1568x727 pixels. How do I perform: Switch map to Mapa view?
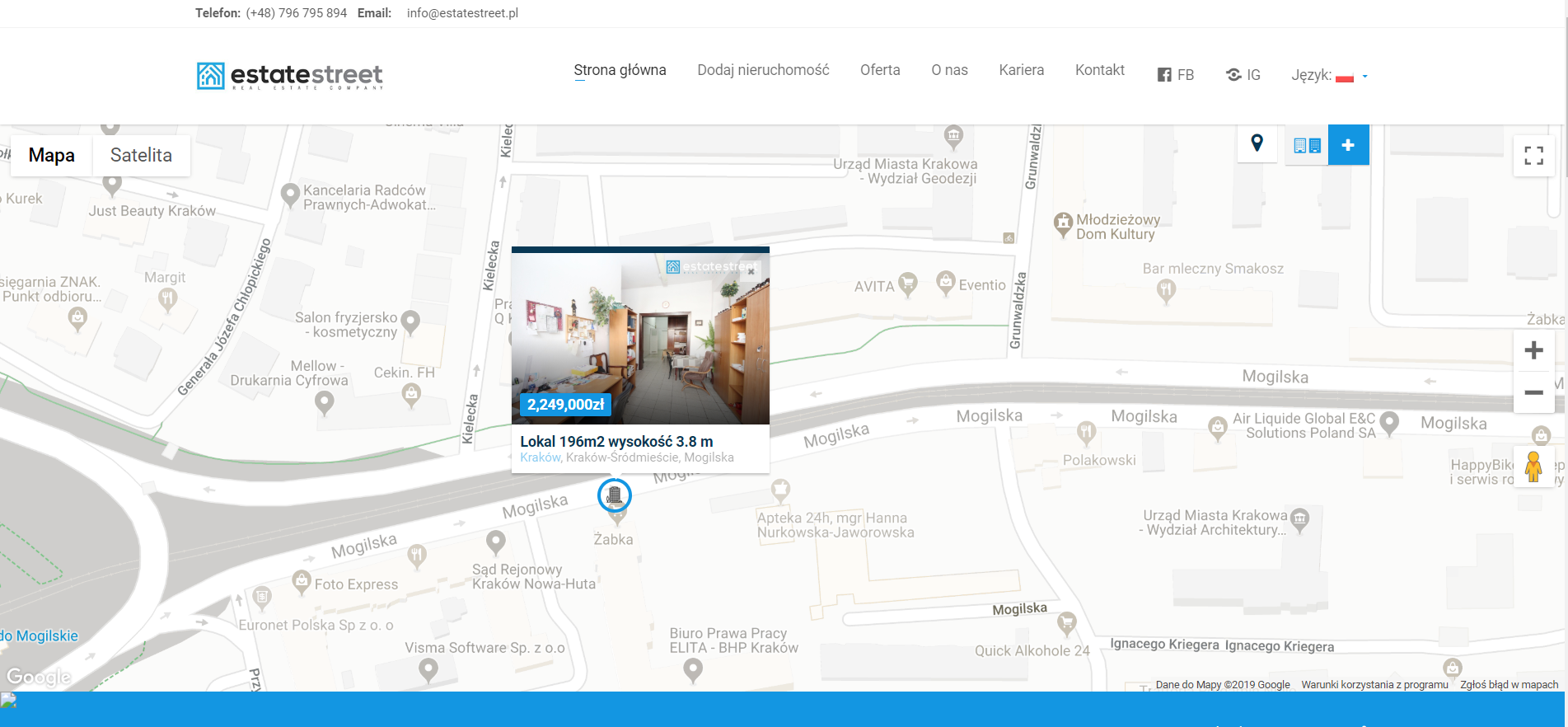51,155
